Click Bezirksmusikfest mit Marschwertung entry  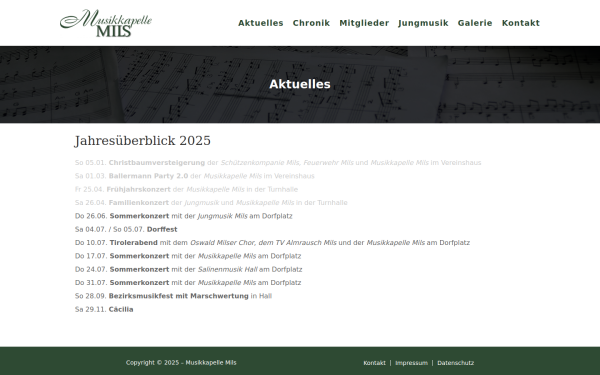pyautogui.click(x=173, y=296)
